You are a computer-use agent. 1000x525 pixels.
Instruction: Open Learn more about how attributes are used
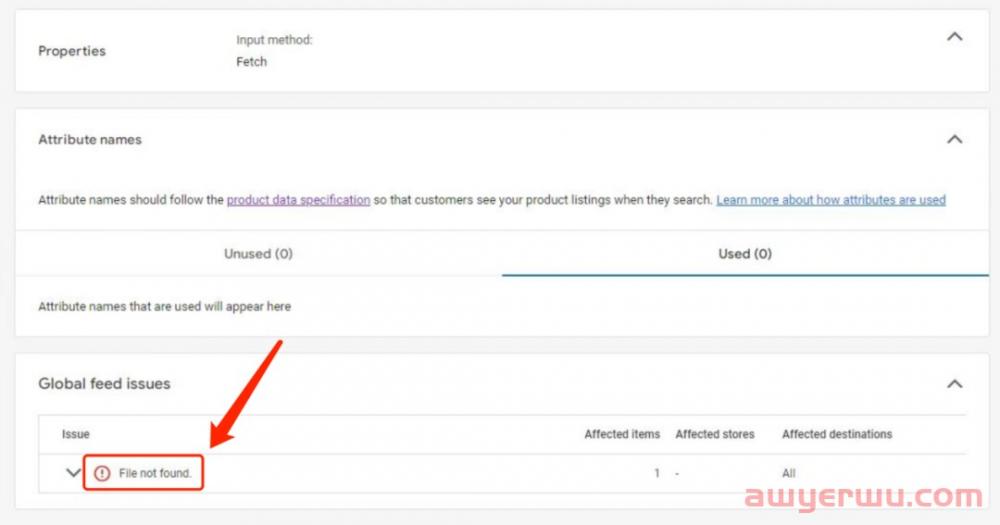coord(830,200)
